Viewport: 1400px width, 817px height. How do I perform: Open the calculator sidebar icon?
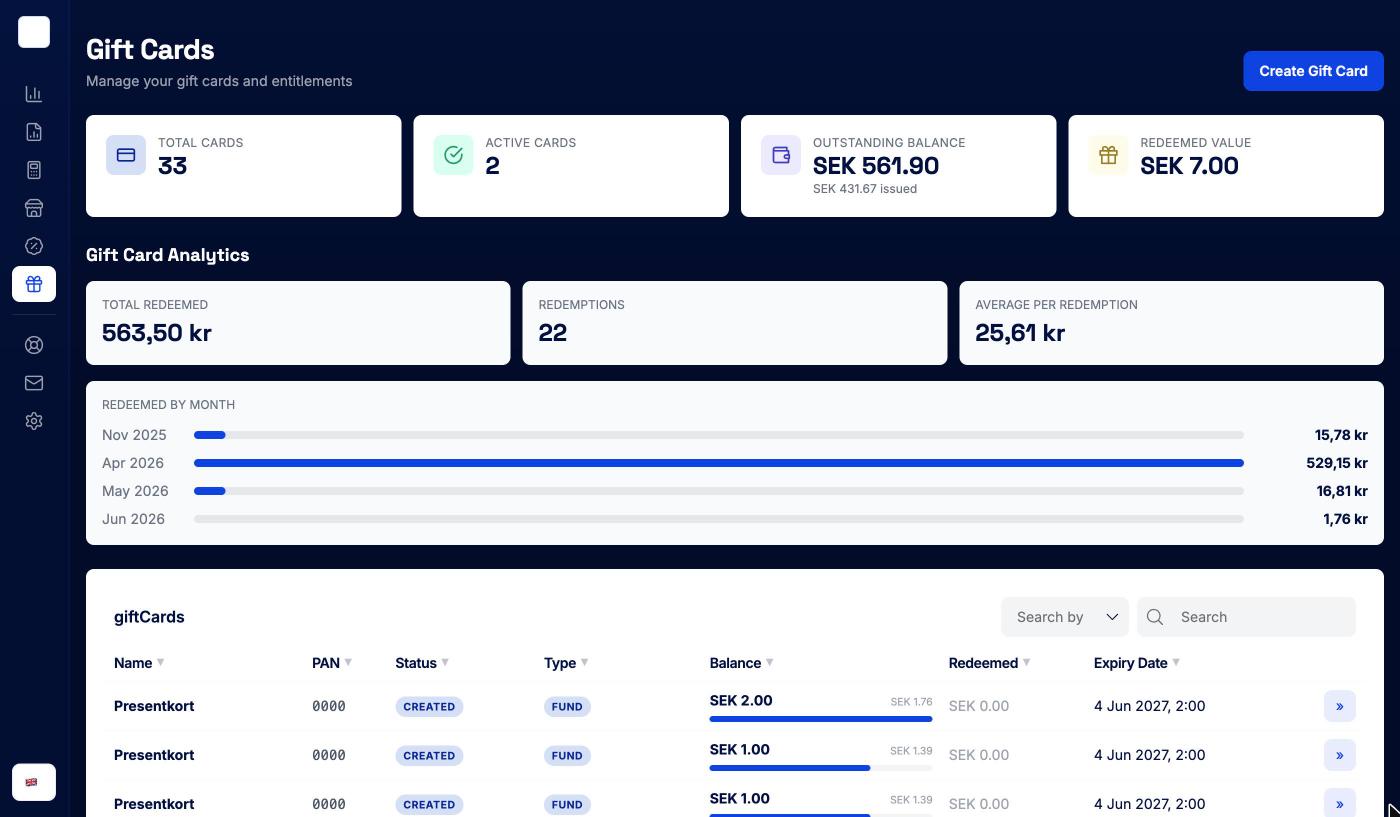tap(34, 170)
